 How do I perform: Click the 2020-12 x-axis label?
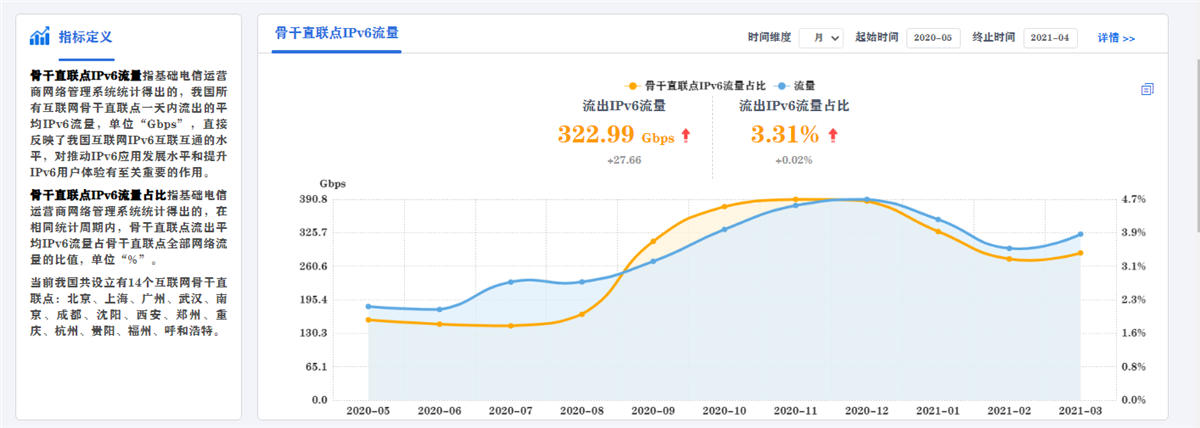point(867,410)
